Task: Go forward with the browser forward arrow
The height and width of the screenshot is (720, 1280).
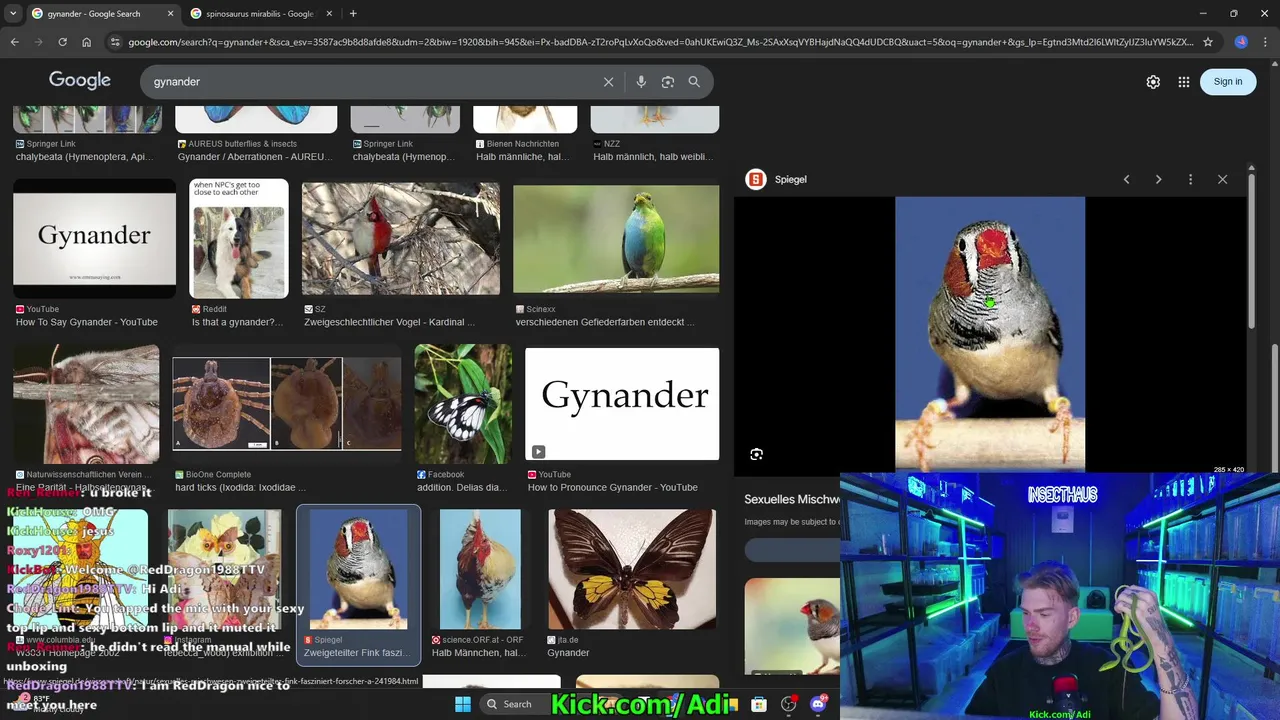Action: 38,42
